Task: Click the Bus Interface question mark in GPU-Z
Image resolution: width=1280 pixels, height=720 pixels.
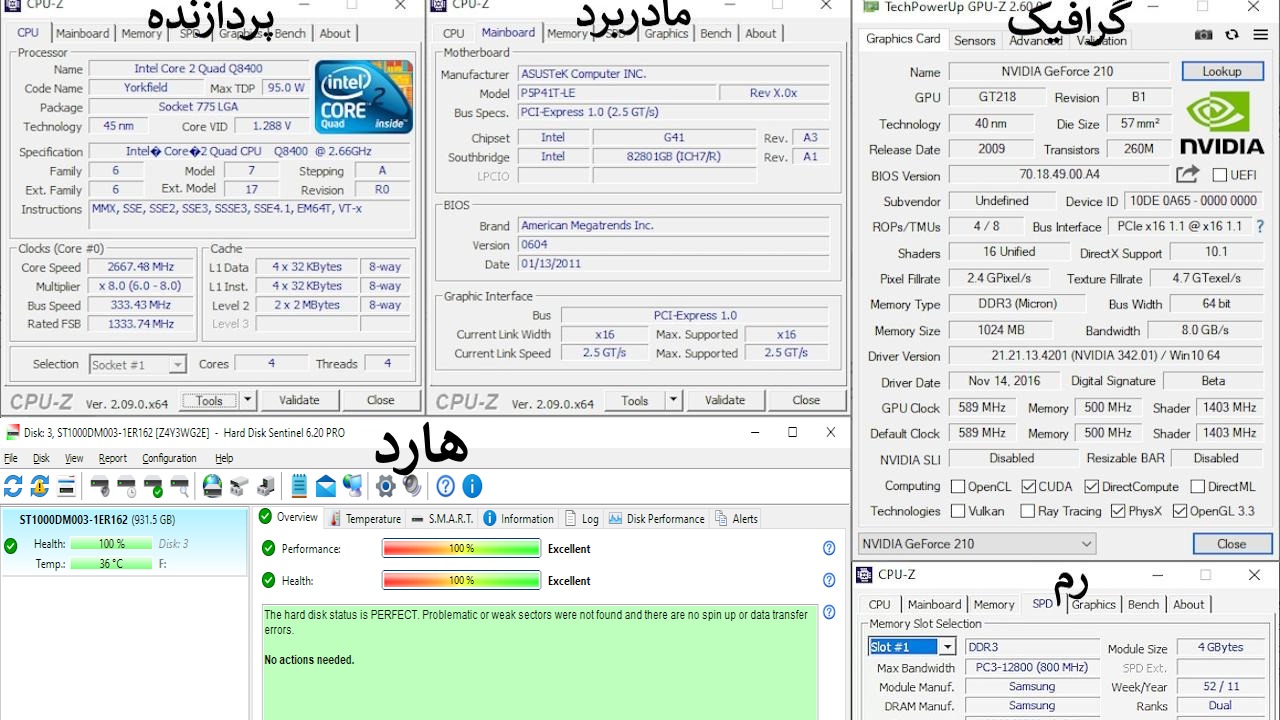Action: pyautogui.click(x=1260, y=227)
